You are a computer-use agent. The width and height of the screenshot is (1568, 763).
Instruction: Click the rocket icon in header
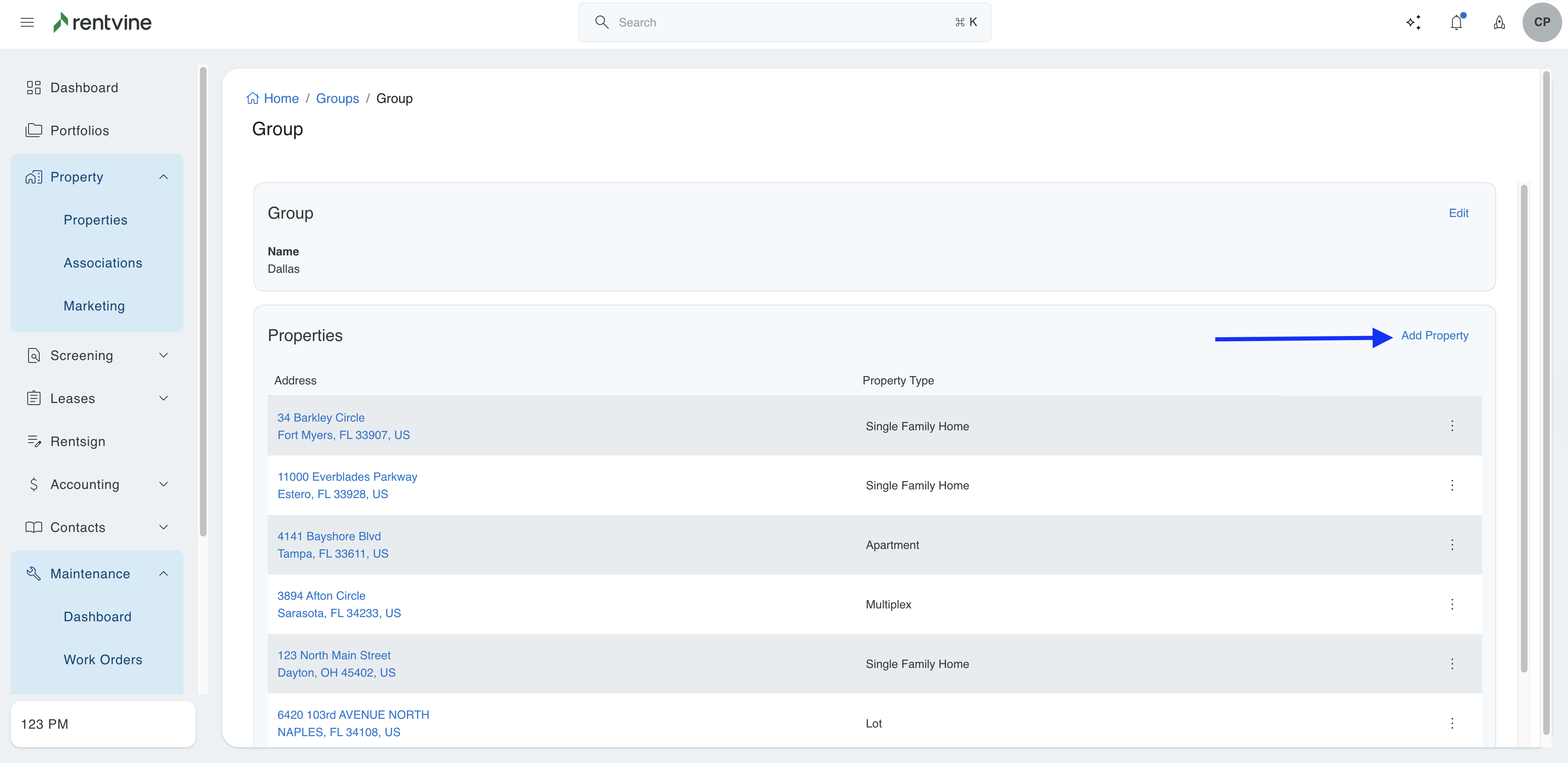[x=1499, y=23]
